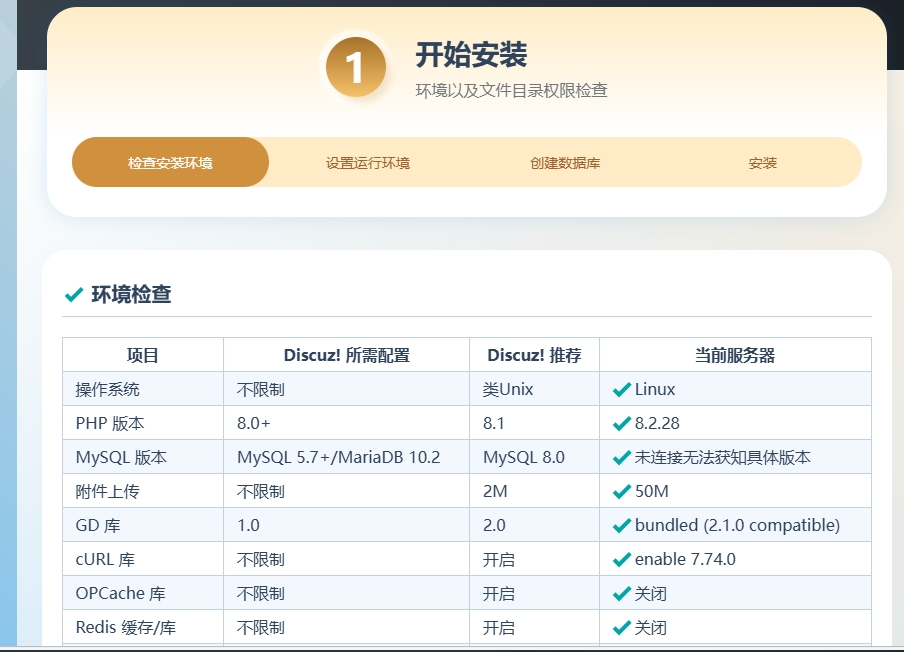The image size is (904, 652).
Task: Click the checkmark icon beside Linux
Action: [621, 390]
